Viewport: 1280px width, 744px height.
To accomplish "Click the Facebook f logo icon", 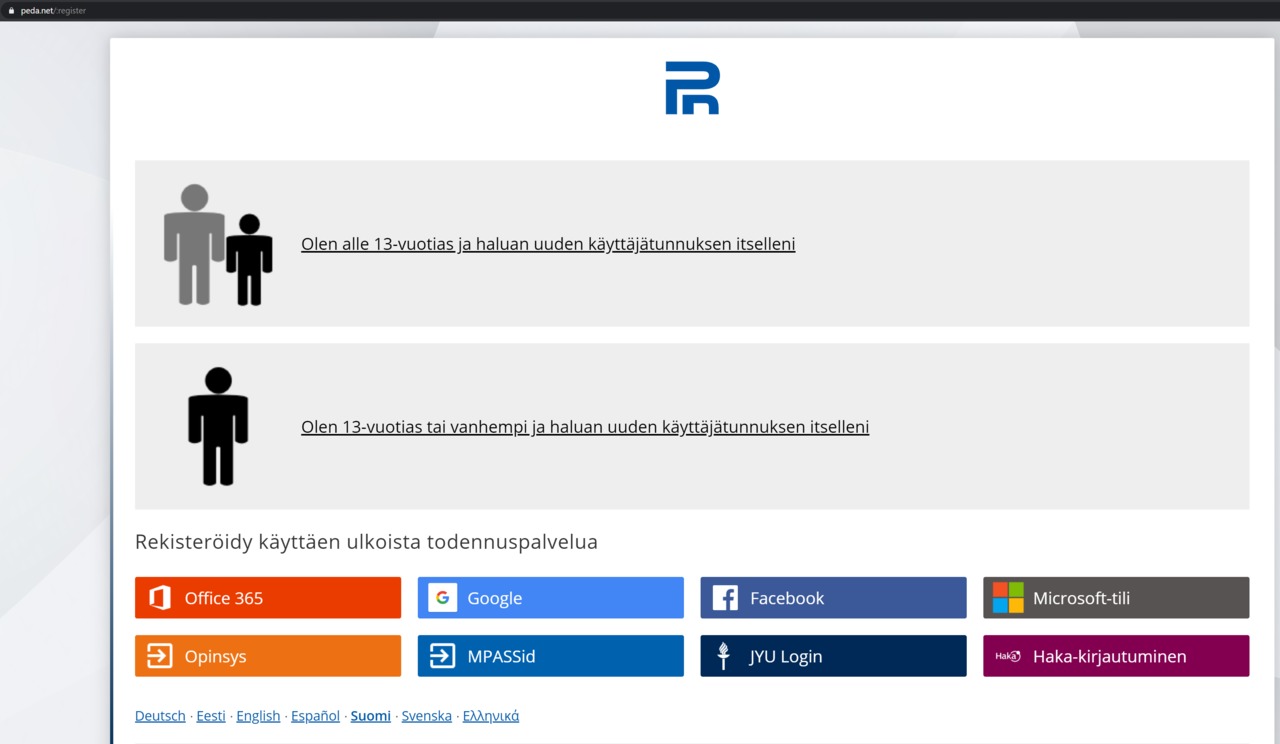I will (725, 598).
